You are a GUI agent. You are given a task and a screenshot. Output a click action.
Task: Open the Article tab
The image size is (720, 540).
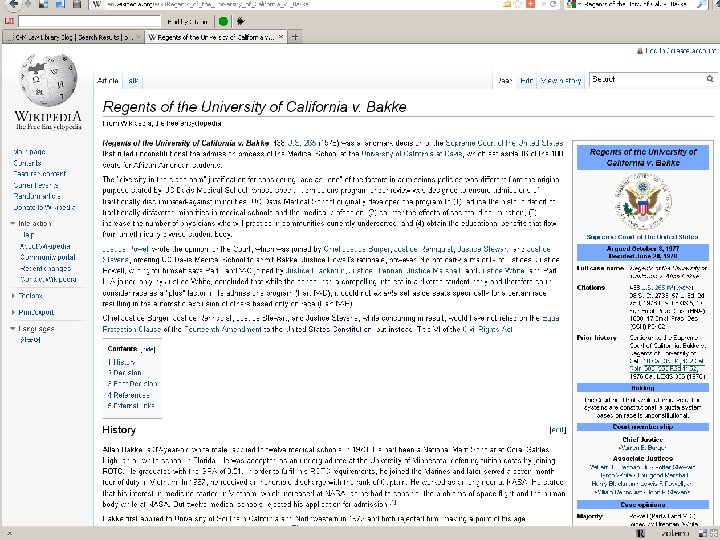(108, 80)
